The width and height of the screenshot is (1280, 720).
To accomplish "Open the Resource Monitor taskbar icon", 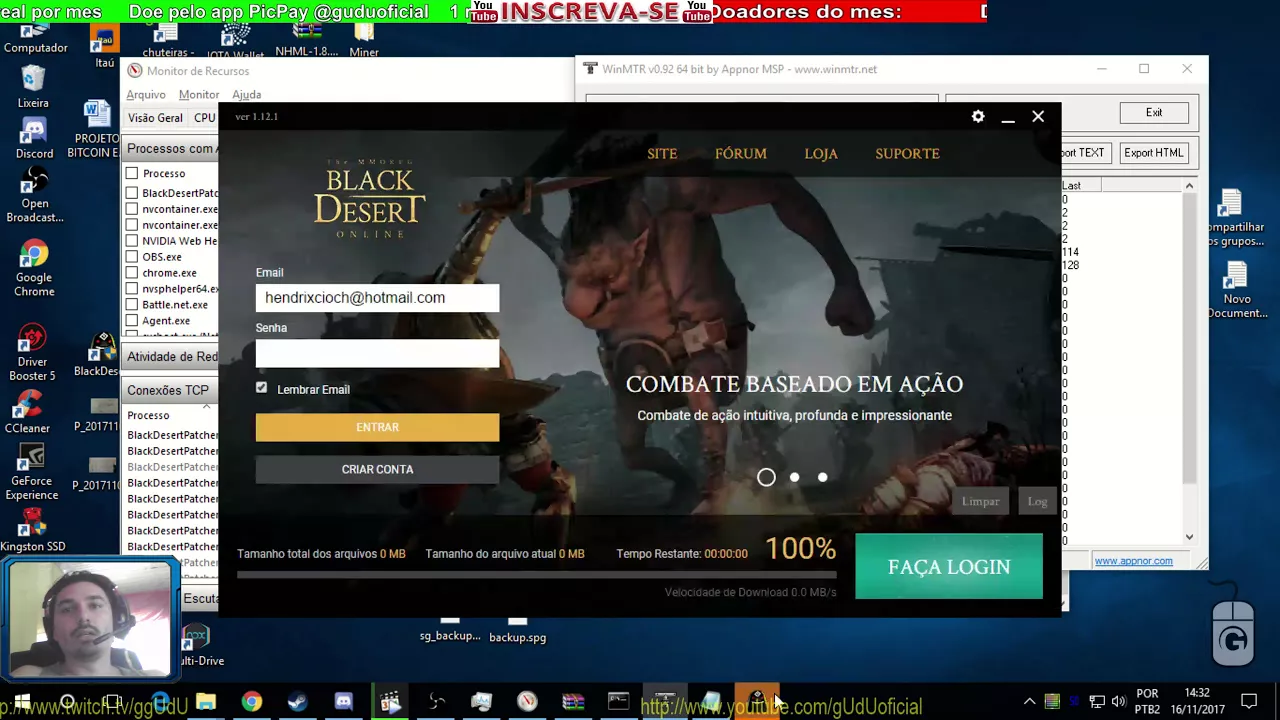I will click(527, 702).
